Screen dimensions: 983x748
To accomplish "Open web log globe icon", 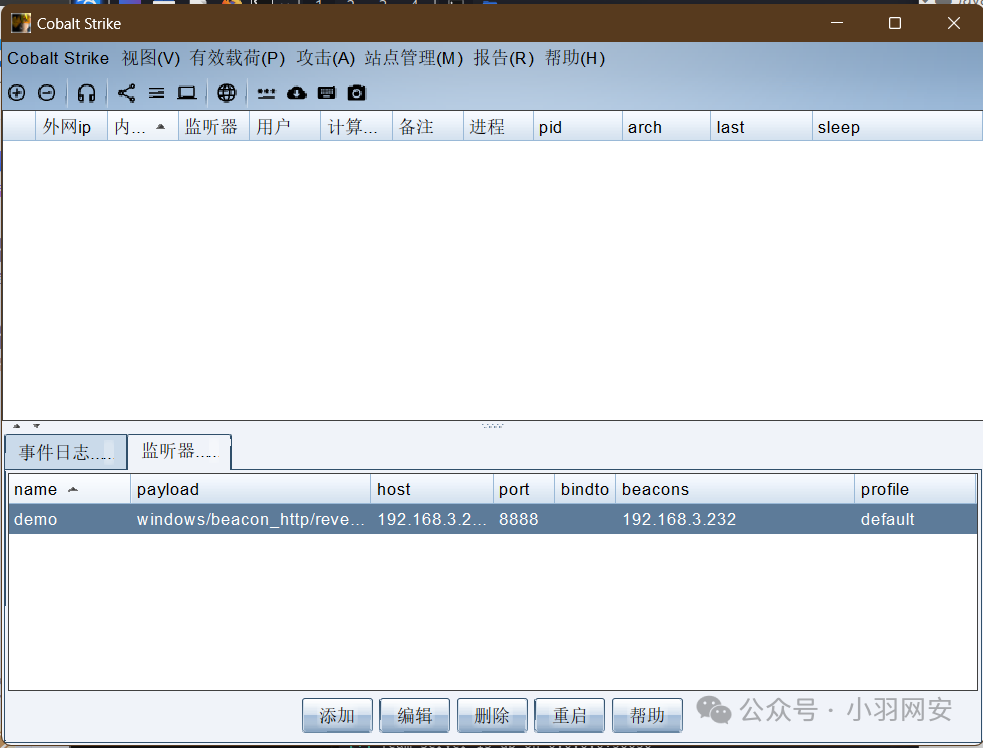I will click(227, 93).
